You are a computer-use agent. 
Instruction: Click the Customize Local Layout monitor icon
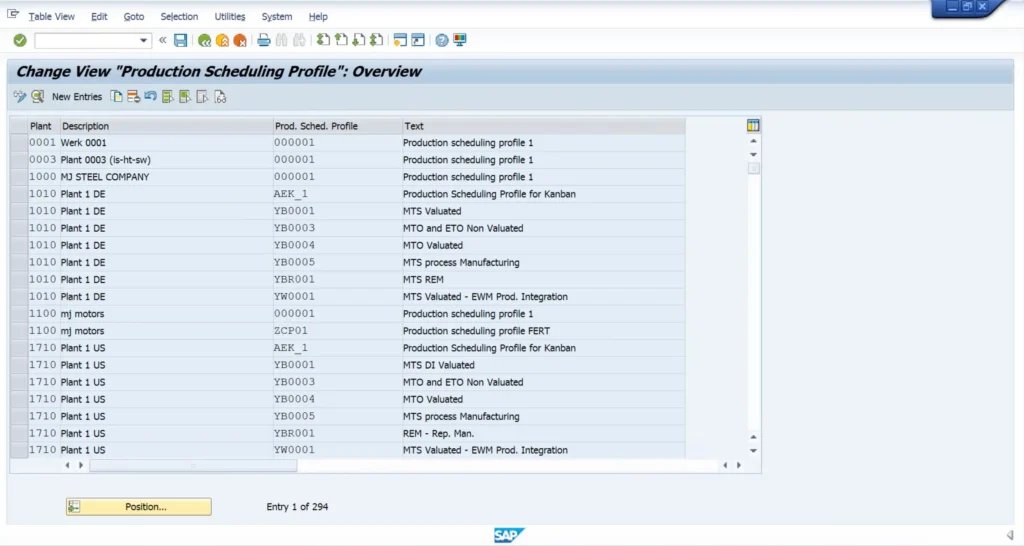tap(460, 40)
